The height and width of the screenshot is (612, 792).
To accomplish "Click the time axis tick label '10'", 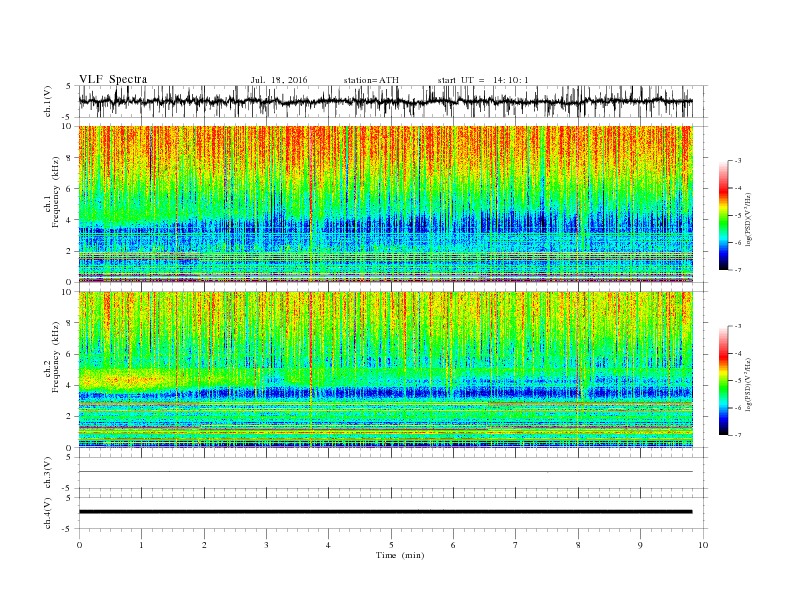I will tap(703, 545).
